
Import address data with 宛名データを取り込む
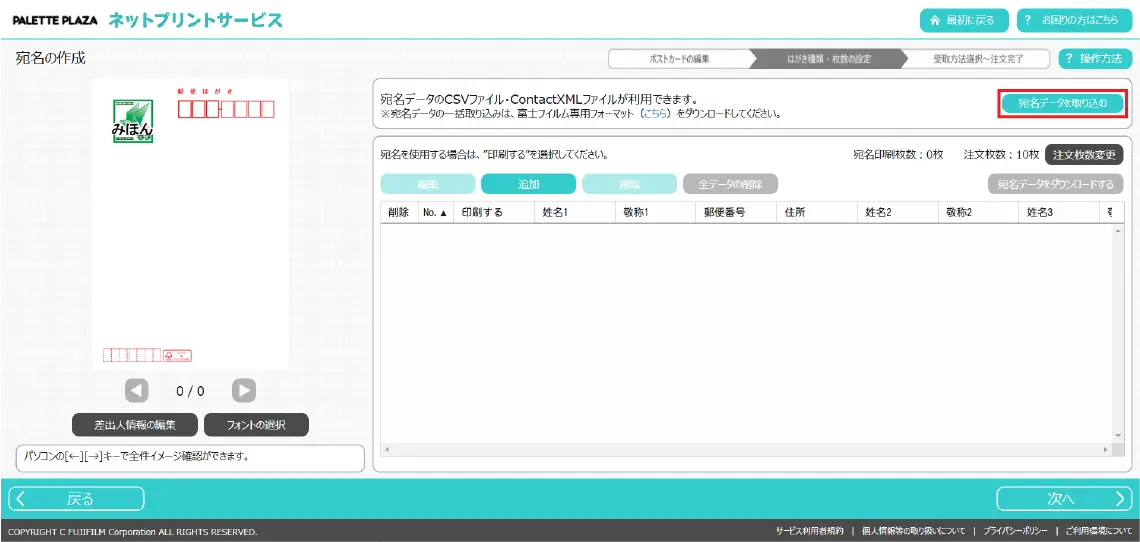[x=1062, y=103]
